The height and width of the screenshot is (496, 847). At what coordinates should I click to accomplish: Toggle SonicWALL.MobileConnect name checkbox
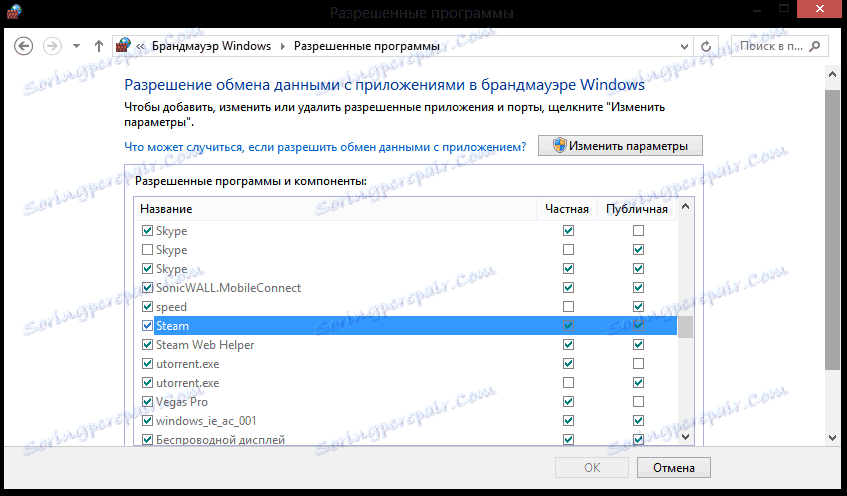point(147,287)
